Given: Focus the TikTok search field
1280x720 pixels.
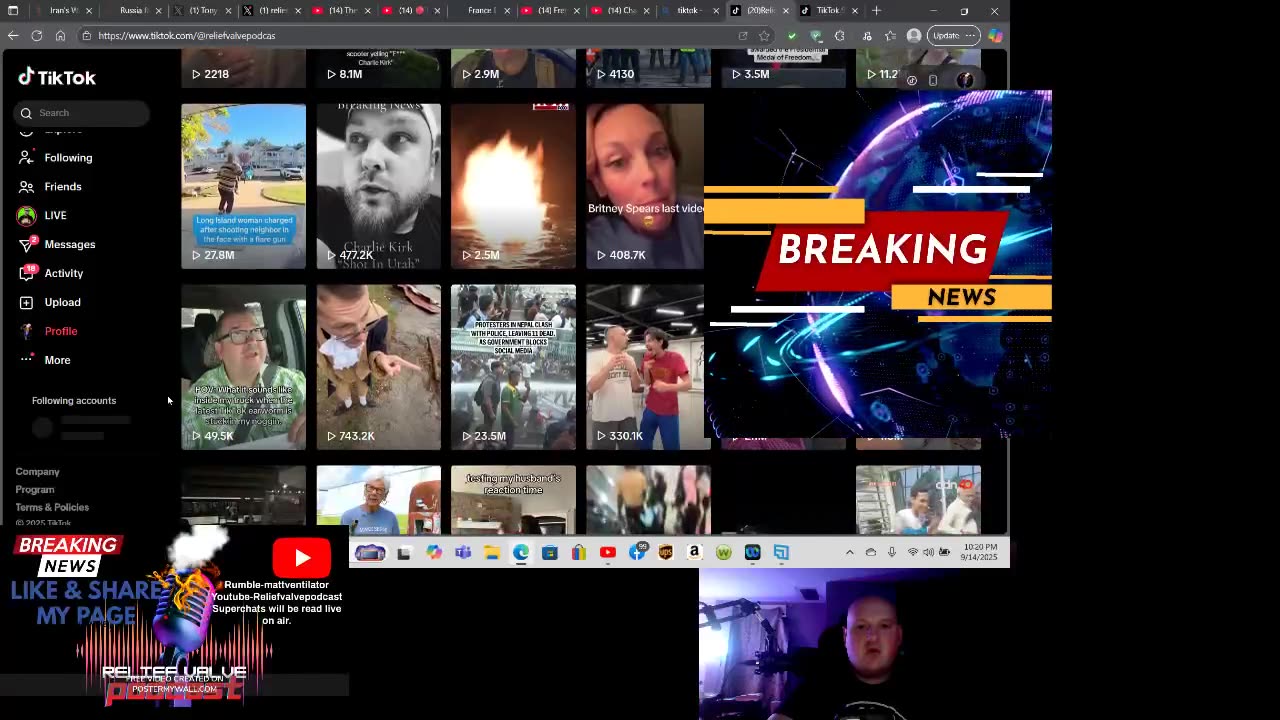Looking at the screenshot, I should (x=82, y=113).
